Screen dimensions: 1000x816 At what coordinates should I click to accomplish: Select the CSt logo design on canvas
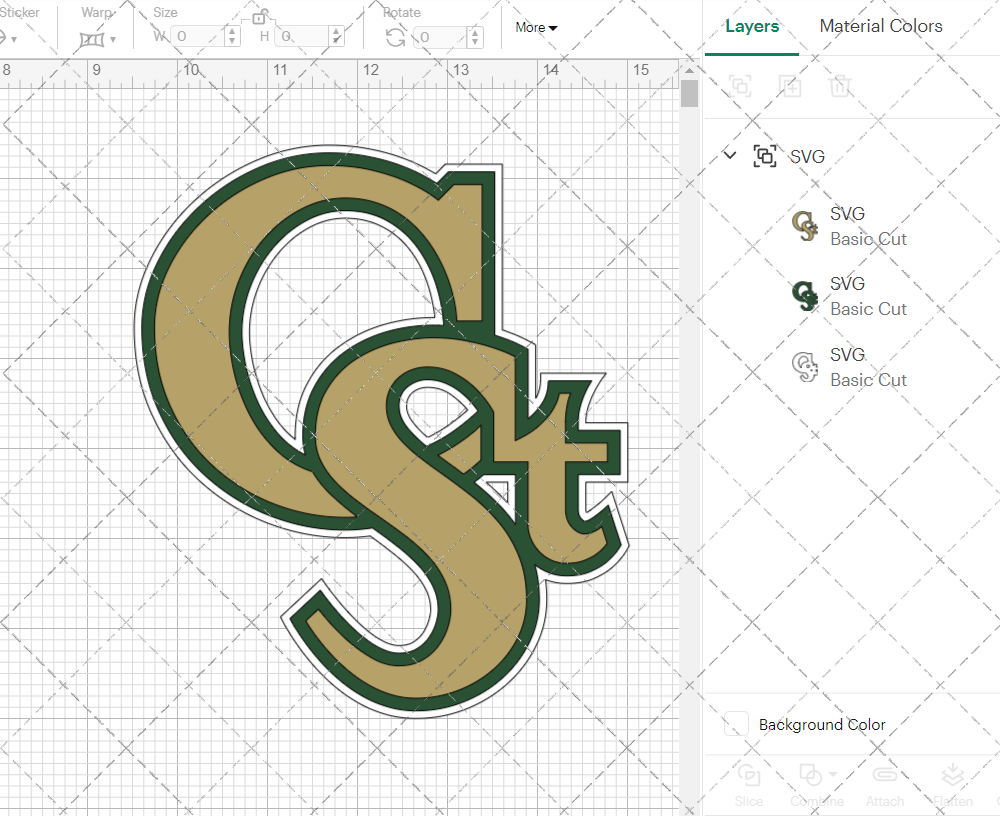coord(381,431)
